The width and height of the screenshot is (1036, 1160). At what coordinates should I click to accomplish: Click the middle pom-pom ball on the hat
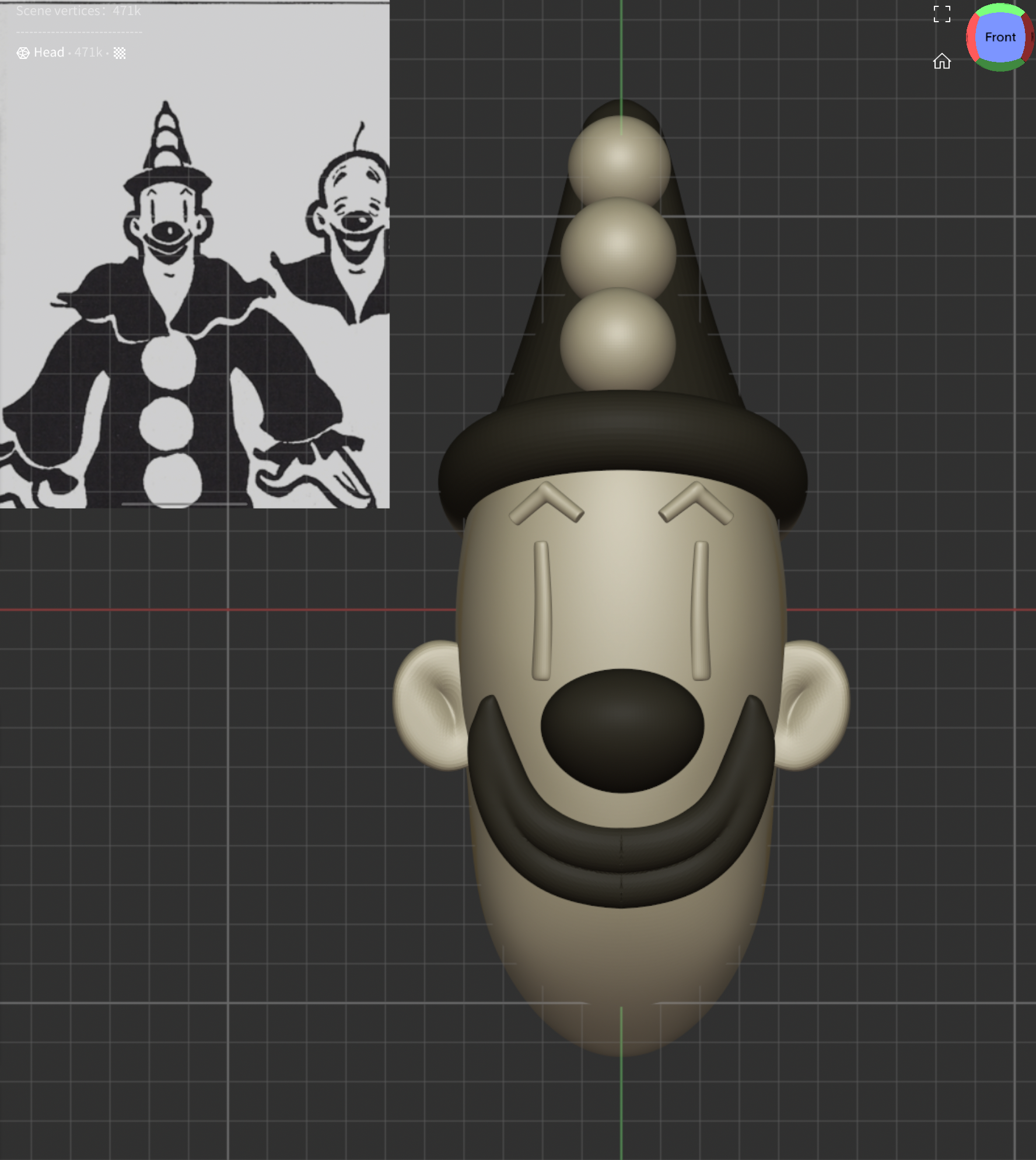(618, 248)
